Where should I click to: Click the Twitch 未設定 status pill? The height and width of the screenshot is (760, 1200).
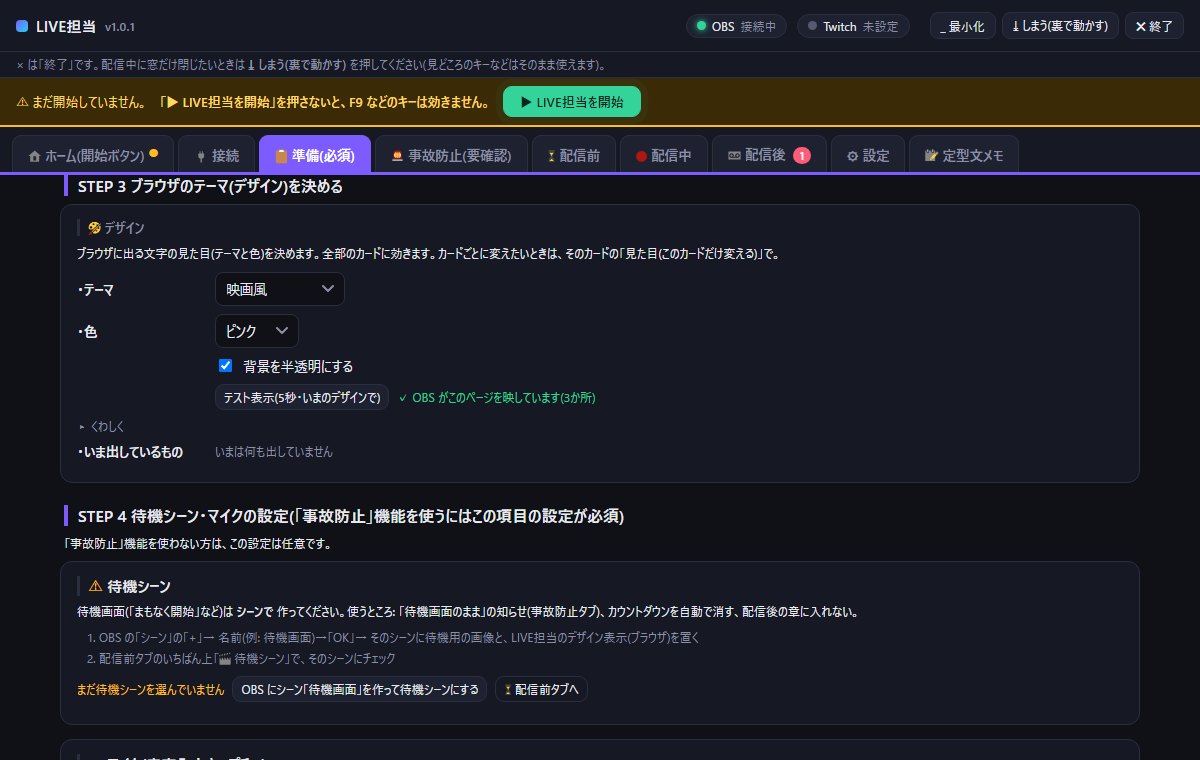(x=853, y=26)
